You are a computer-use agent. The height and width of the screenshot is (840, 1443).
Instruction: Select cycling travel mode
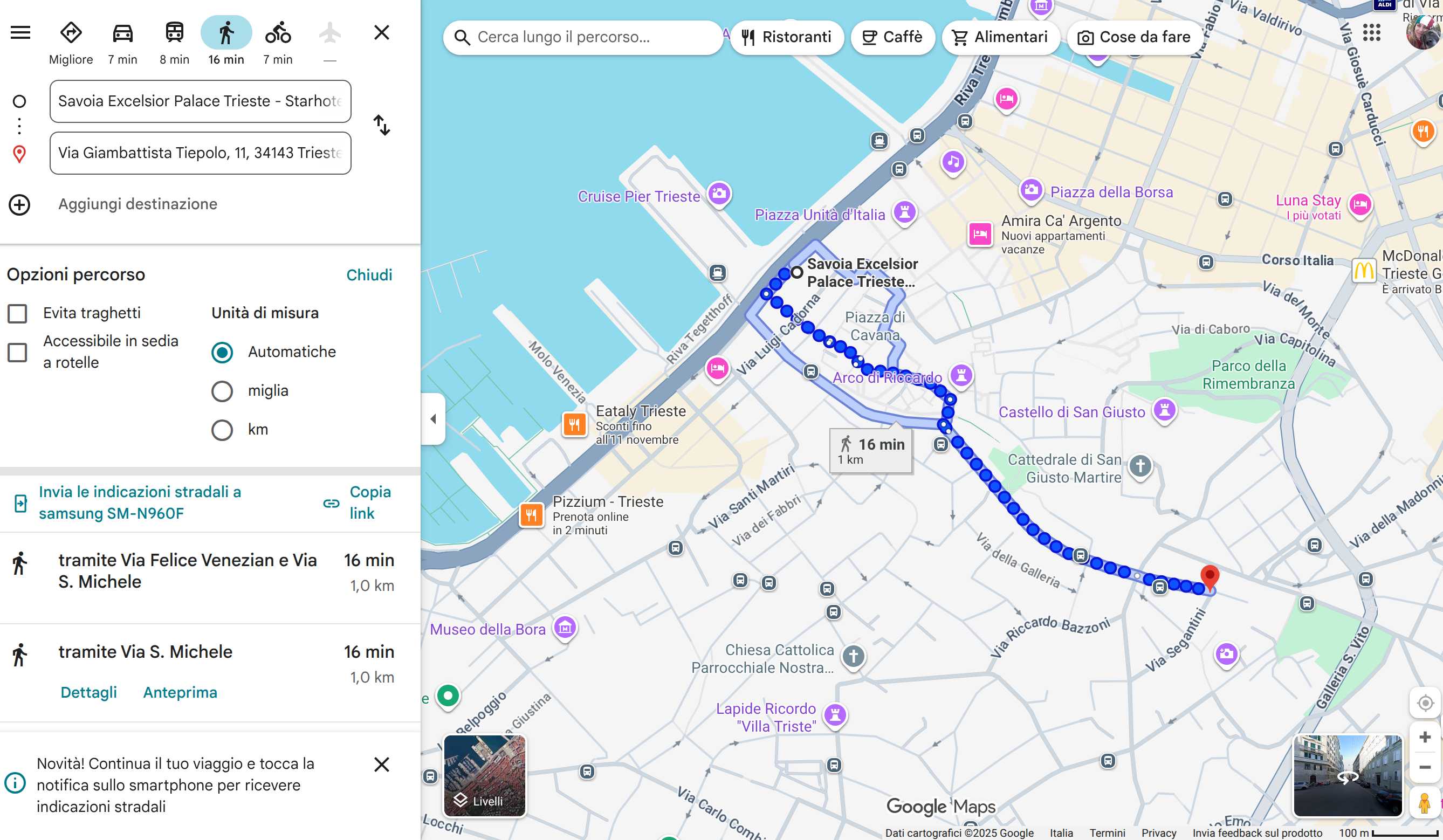pos(278,33)
